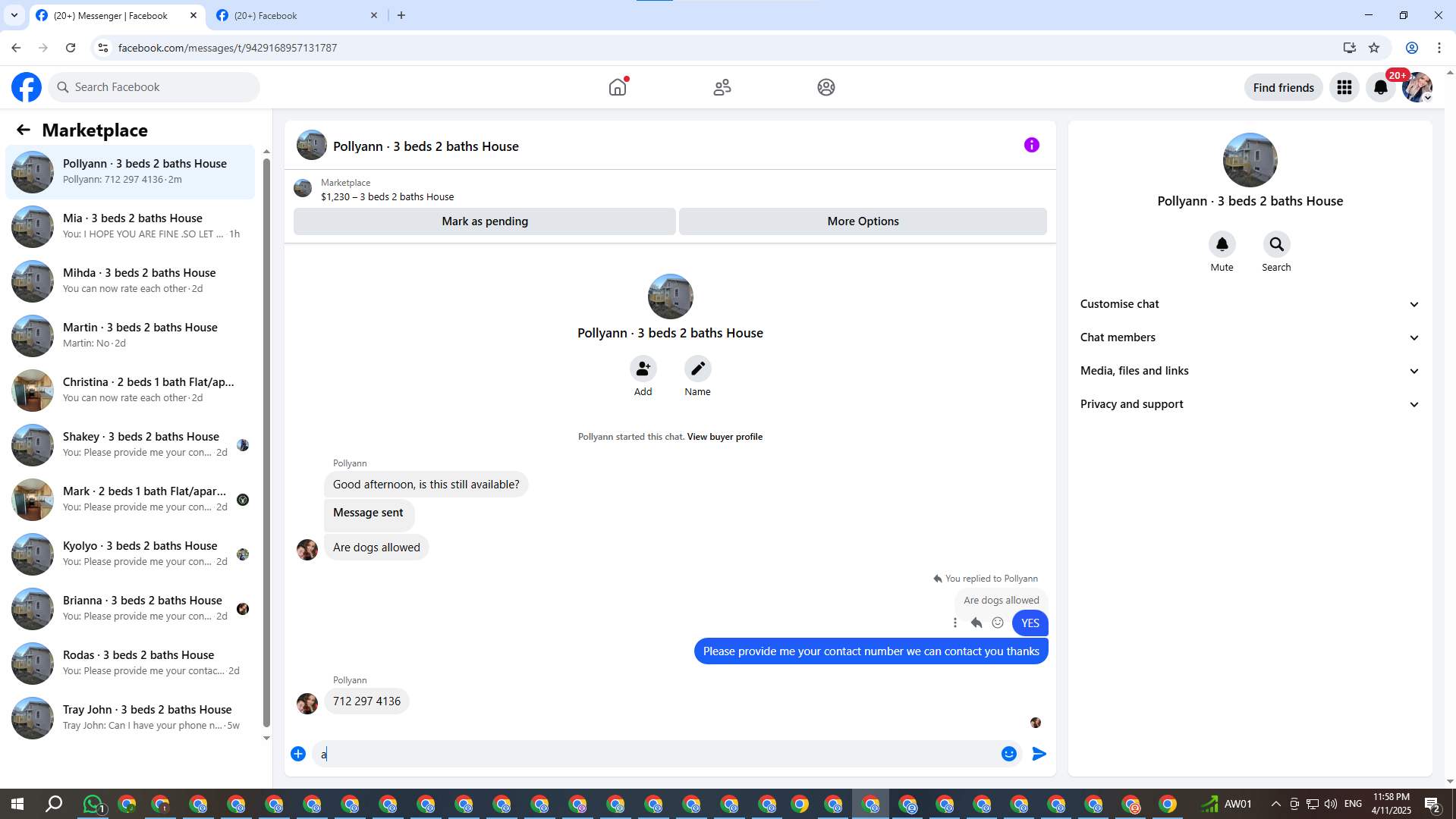Open the Friends icon in top navigation
This screenshot has height=819, width=1456.
[x=722, y=87]
